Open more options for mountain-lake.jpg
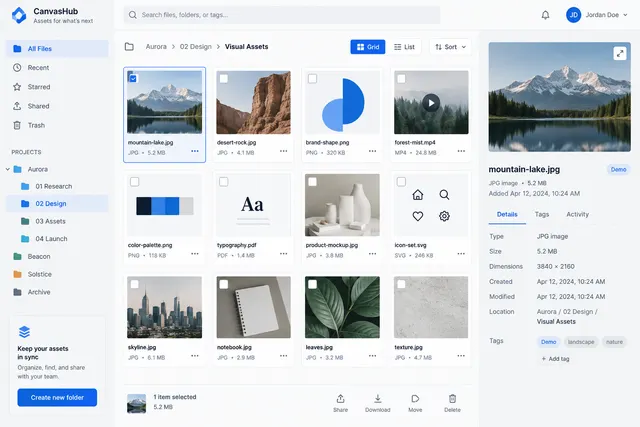640x427 pixels. click(195, 151)
